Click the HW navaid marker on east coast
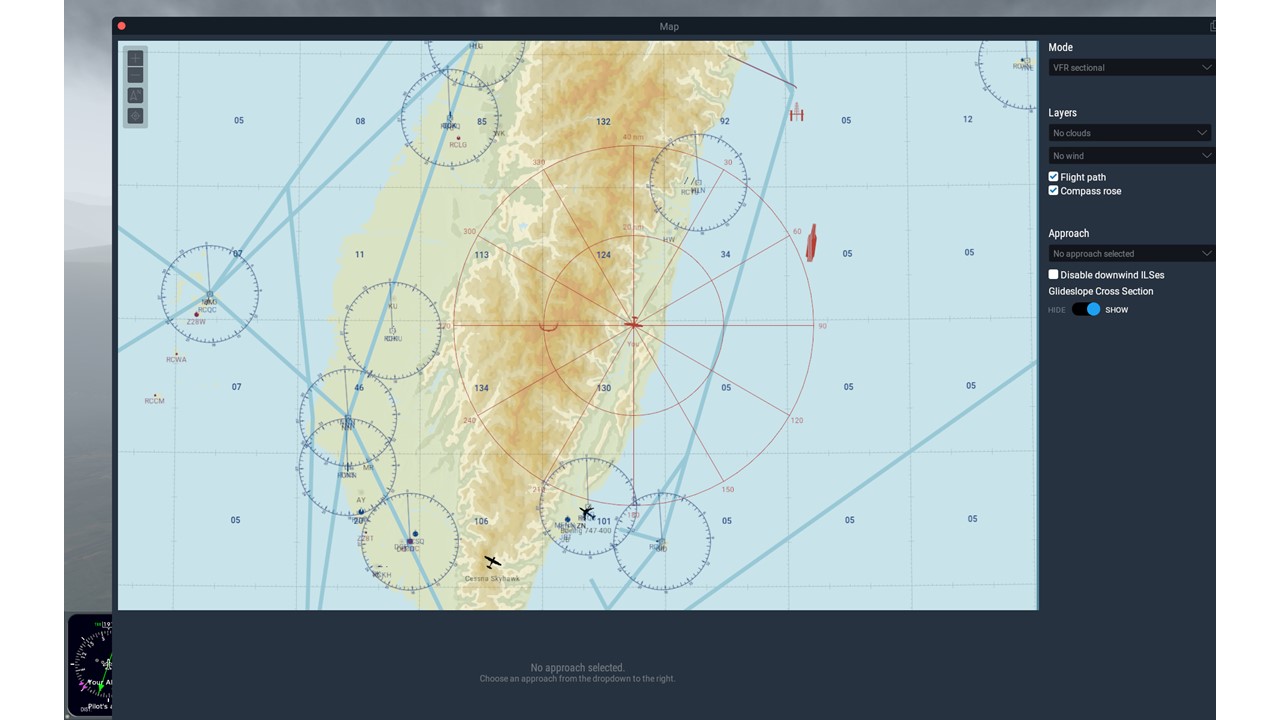 668,240
